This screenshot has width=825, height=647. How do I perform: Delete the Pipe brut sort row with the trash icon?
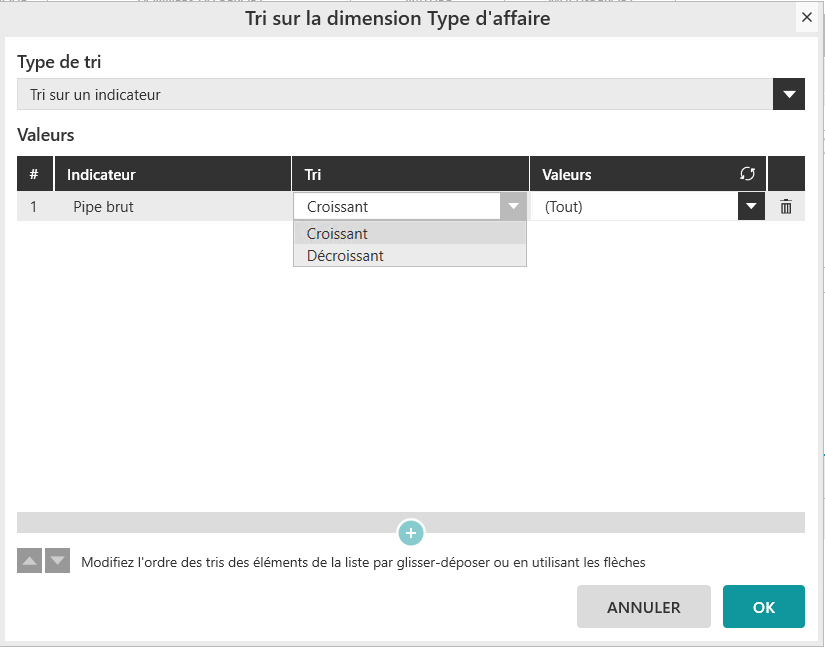click(786, 207)
